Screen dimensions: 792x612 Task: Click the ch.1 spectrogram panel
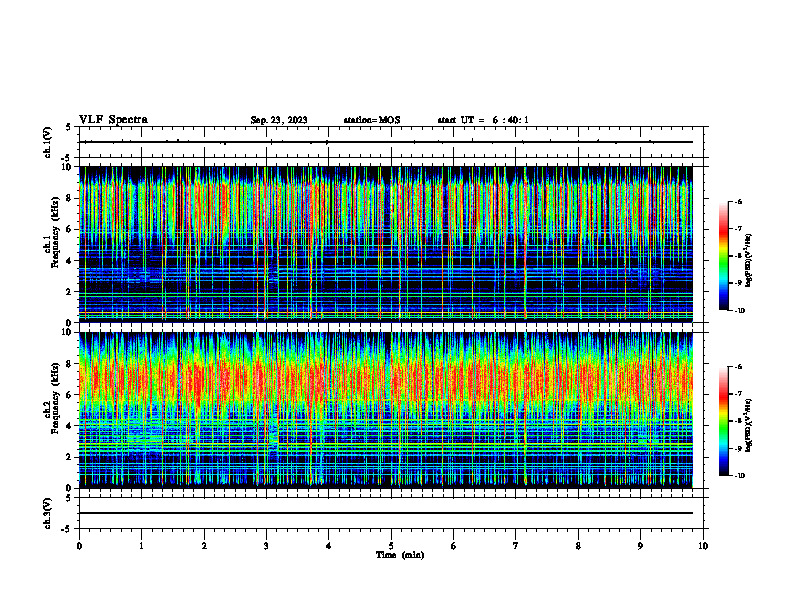coord(386,244)
